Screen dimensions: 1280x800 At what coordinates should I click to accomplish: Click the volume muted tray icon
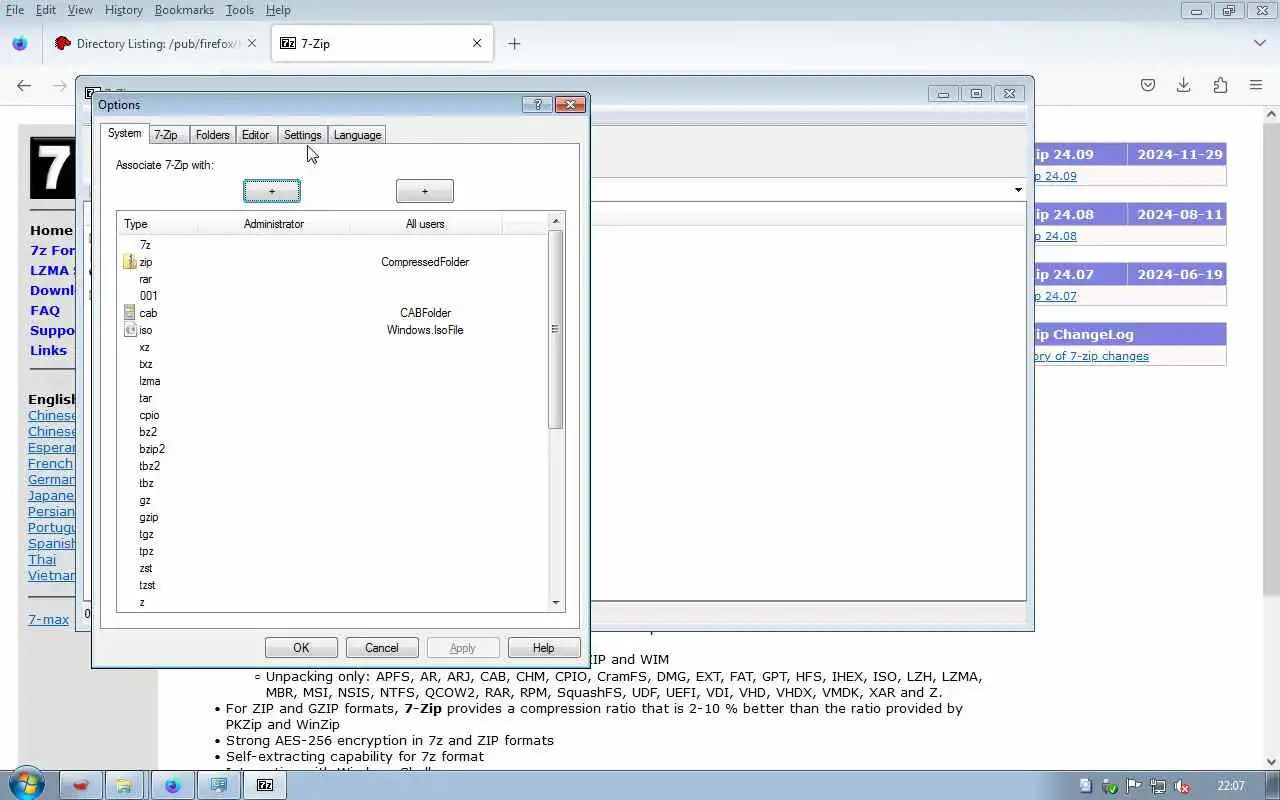pos(1181,786)
